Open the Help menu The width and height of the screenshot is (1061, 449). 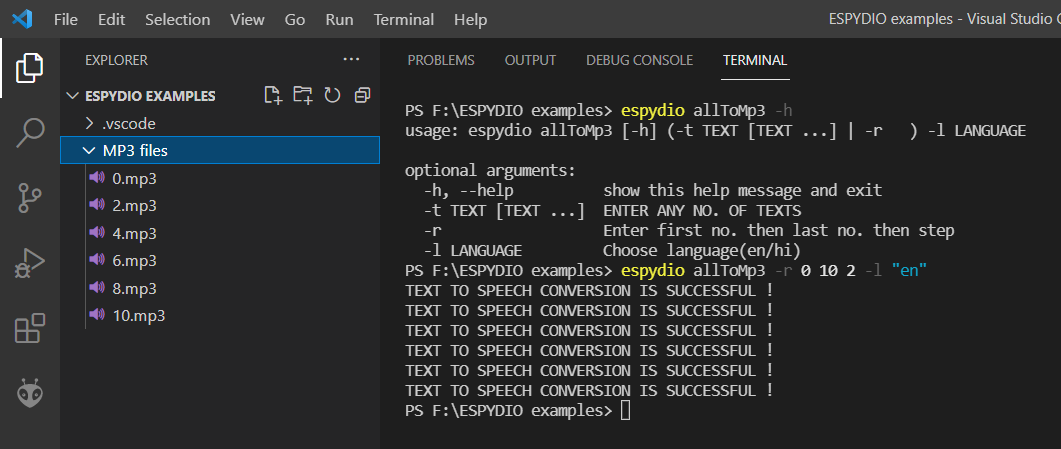(x=470, y=20)
